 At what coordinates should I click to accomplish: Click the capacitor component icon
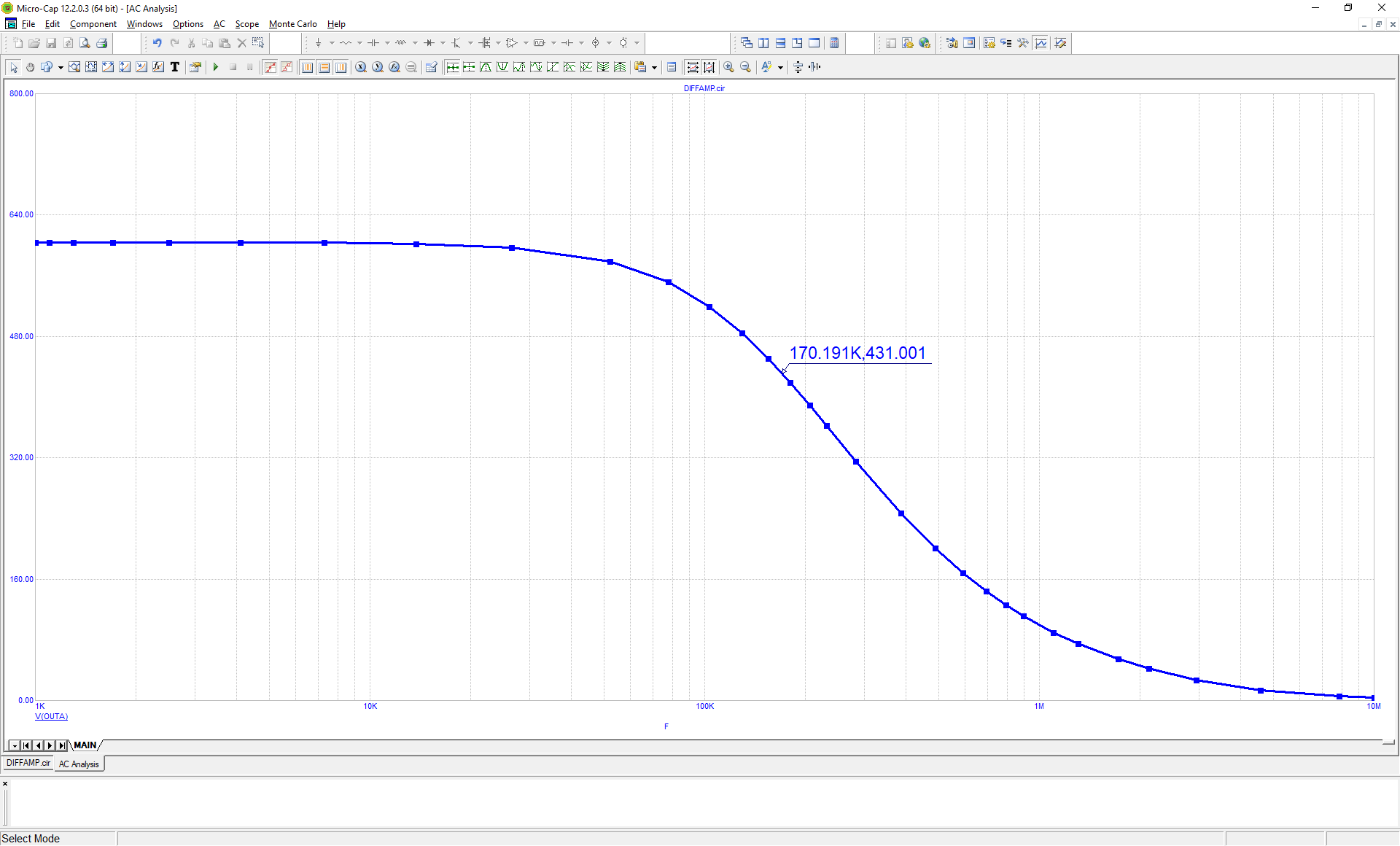373,43
